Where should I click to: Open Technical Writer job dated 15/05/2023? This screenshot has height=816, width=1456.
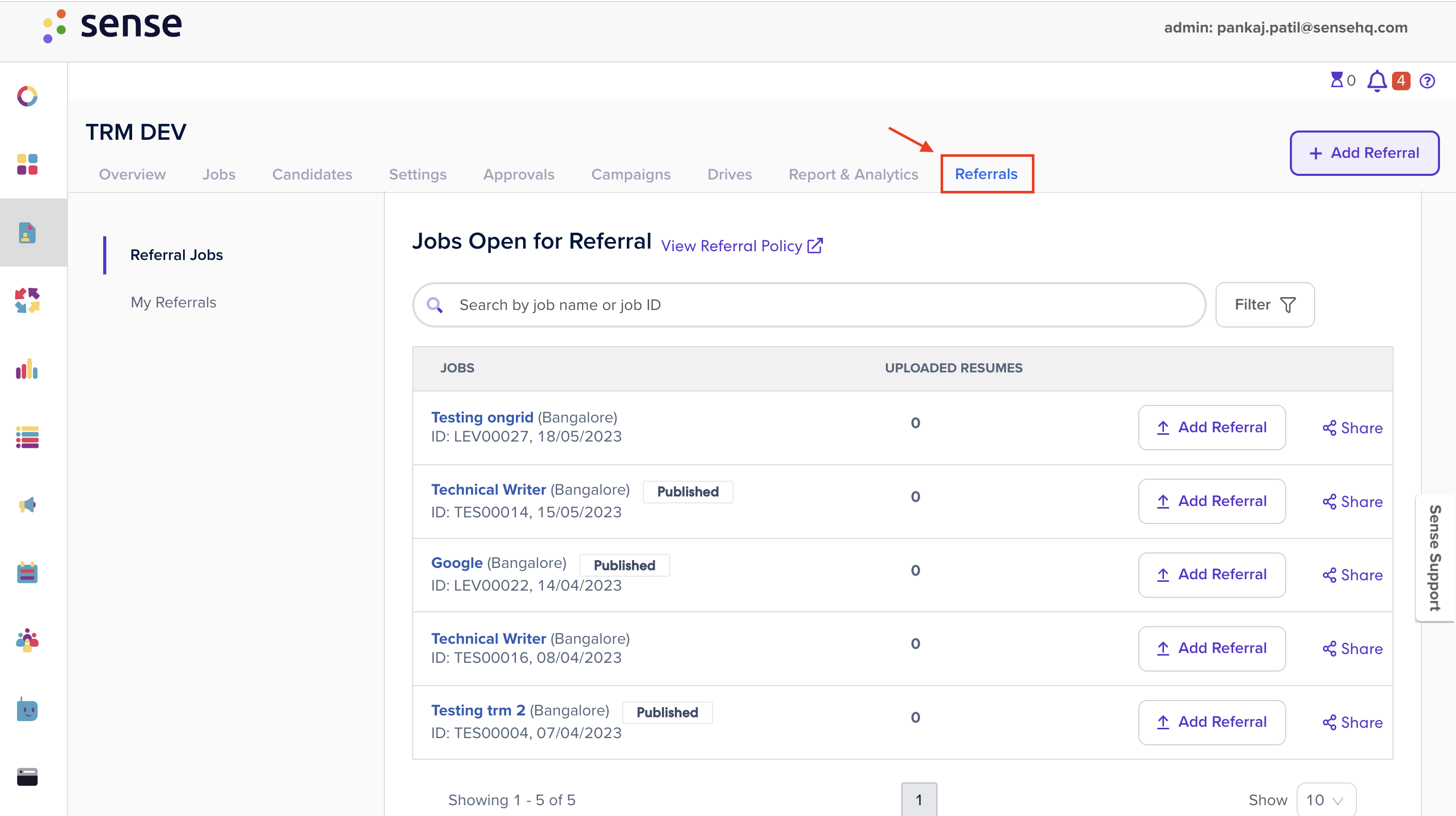coord(489,489)
